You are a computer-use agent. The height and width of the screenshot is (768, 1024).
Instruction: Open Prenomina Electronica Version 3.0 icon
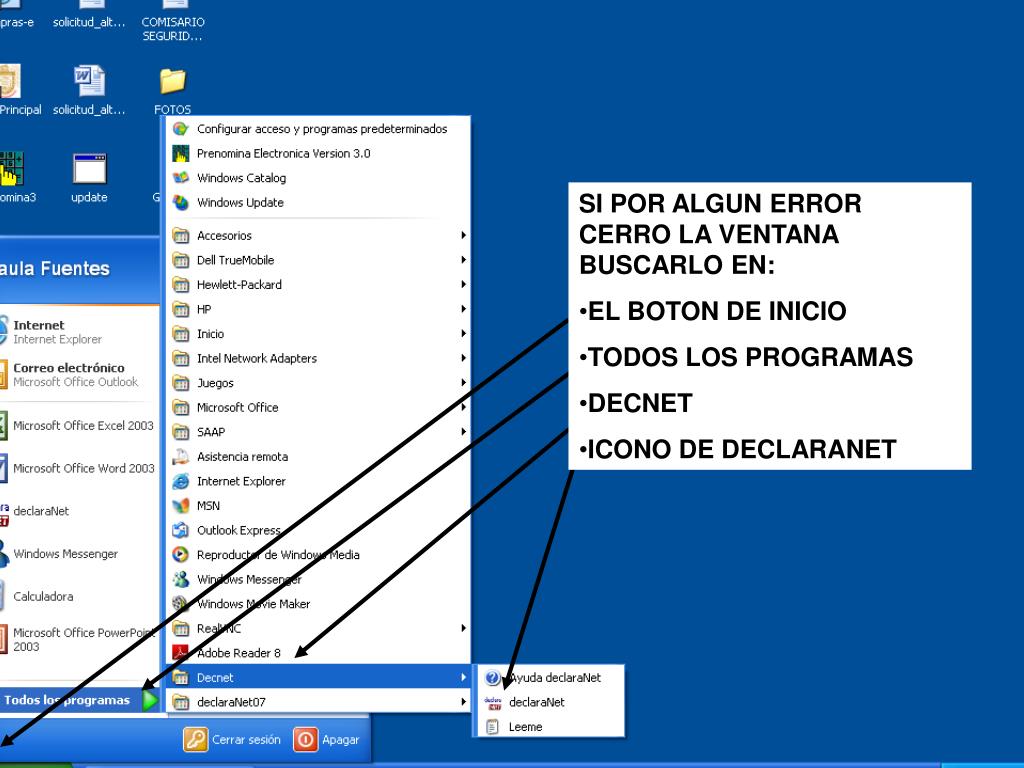tap(181, 153)
